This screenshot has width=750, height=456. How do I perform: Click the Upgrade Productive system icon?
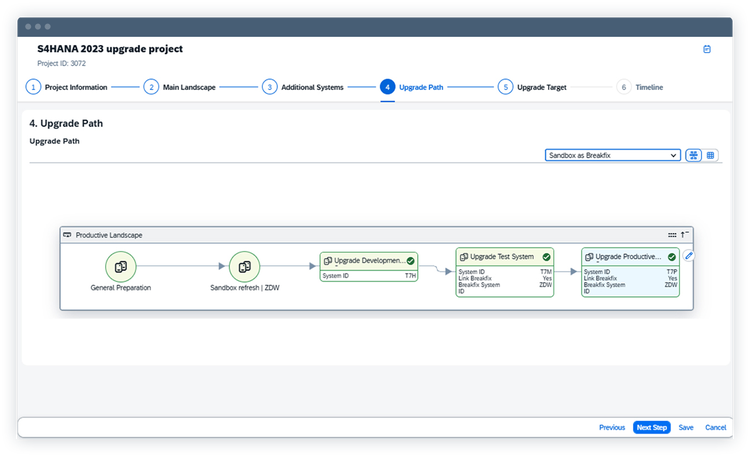coord(589,257)
